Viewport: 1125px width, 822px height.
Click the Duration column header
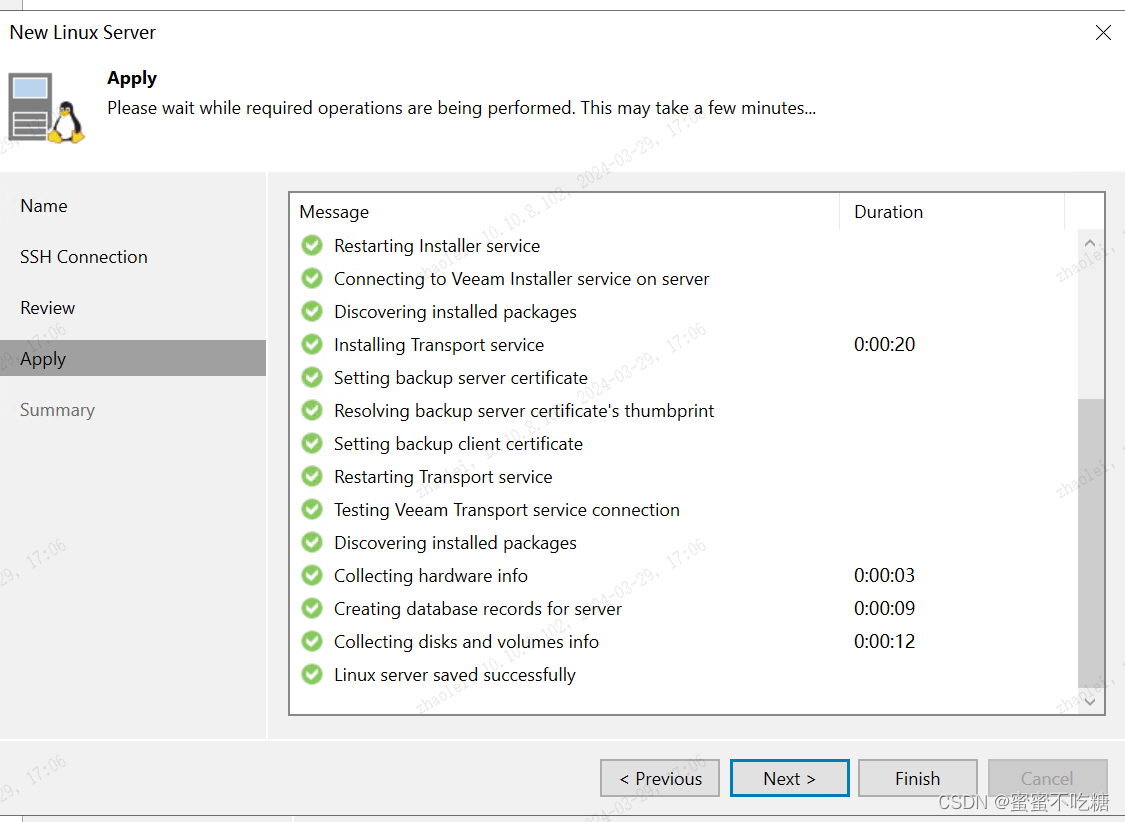(952, 212)
